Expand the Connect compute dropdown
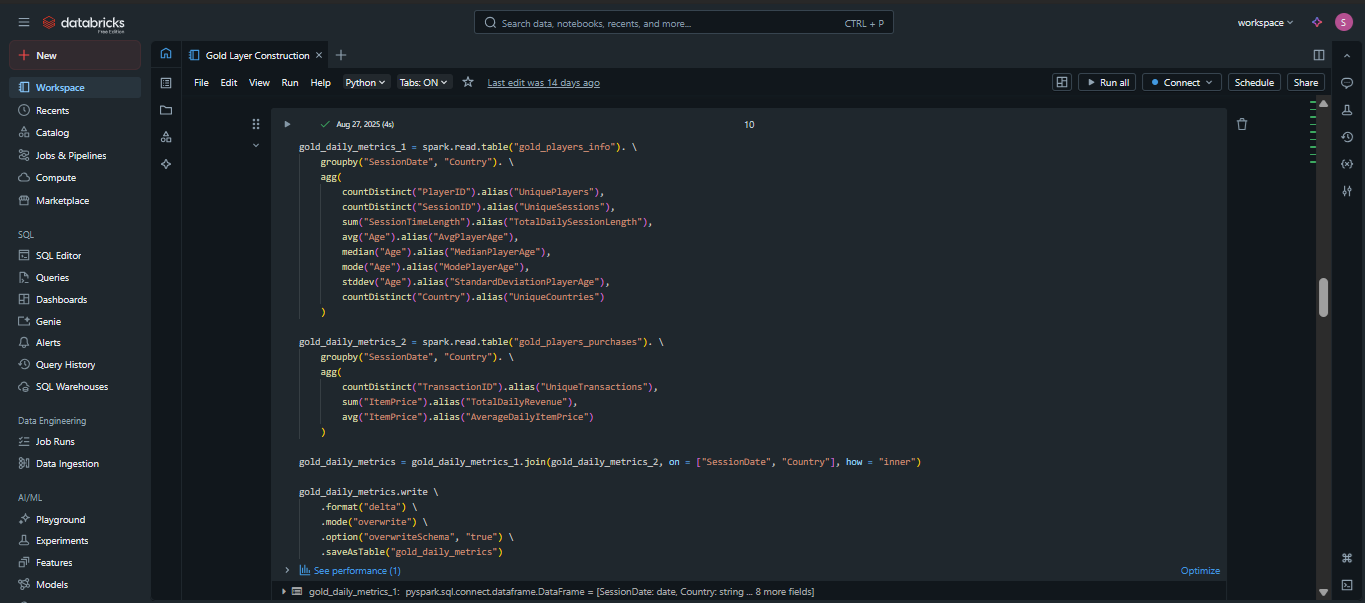Viewport: 1365px width, 603px height. 1182,83
